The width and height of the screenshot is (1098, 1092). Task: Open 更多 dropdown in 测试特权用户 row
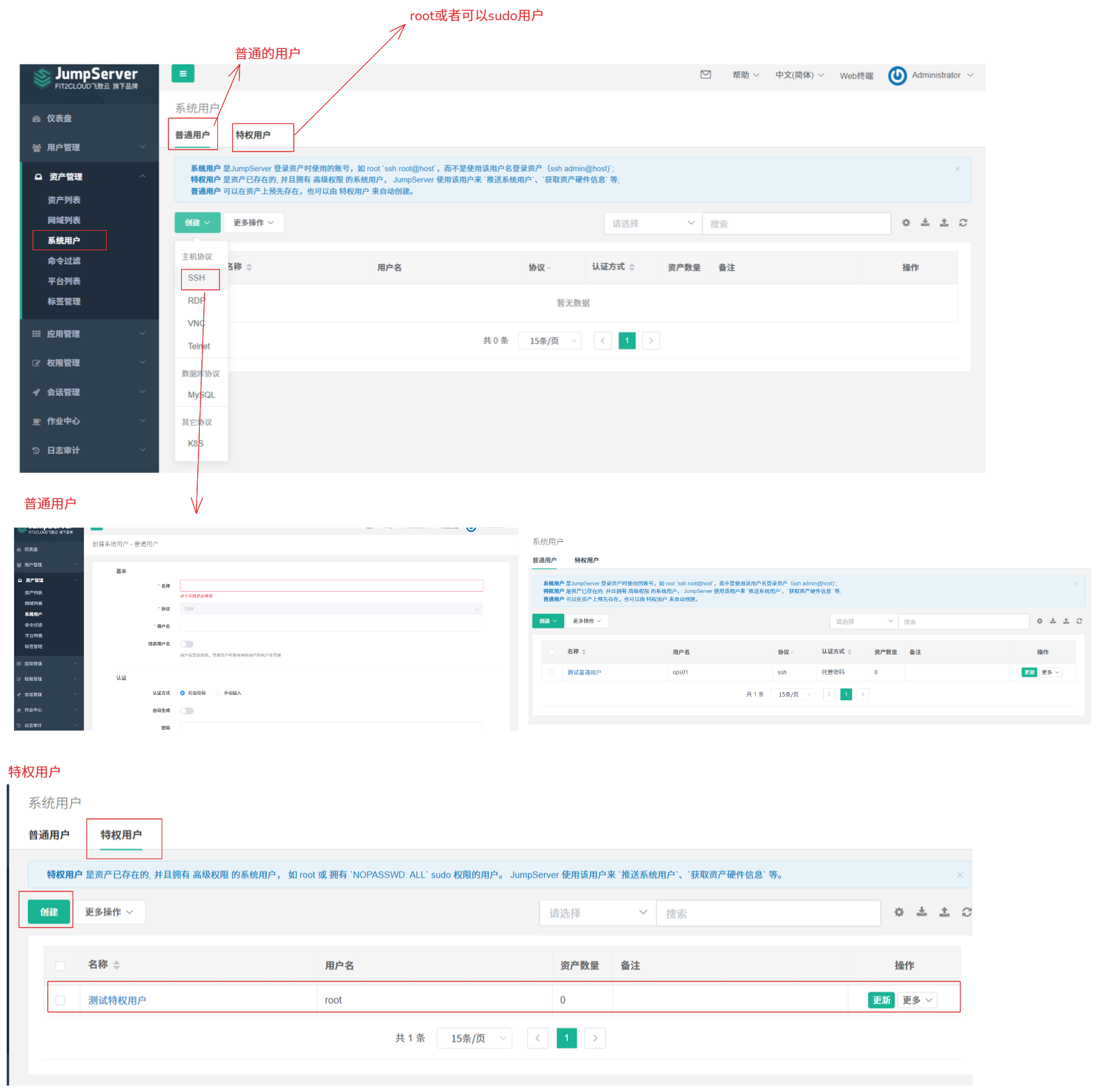[917, 1000]
